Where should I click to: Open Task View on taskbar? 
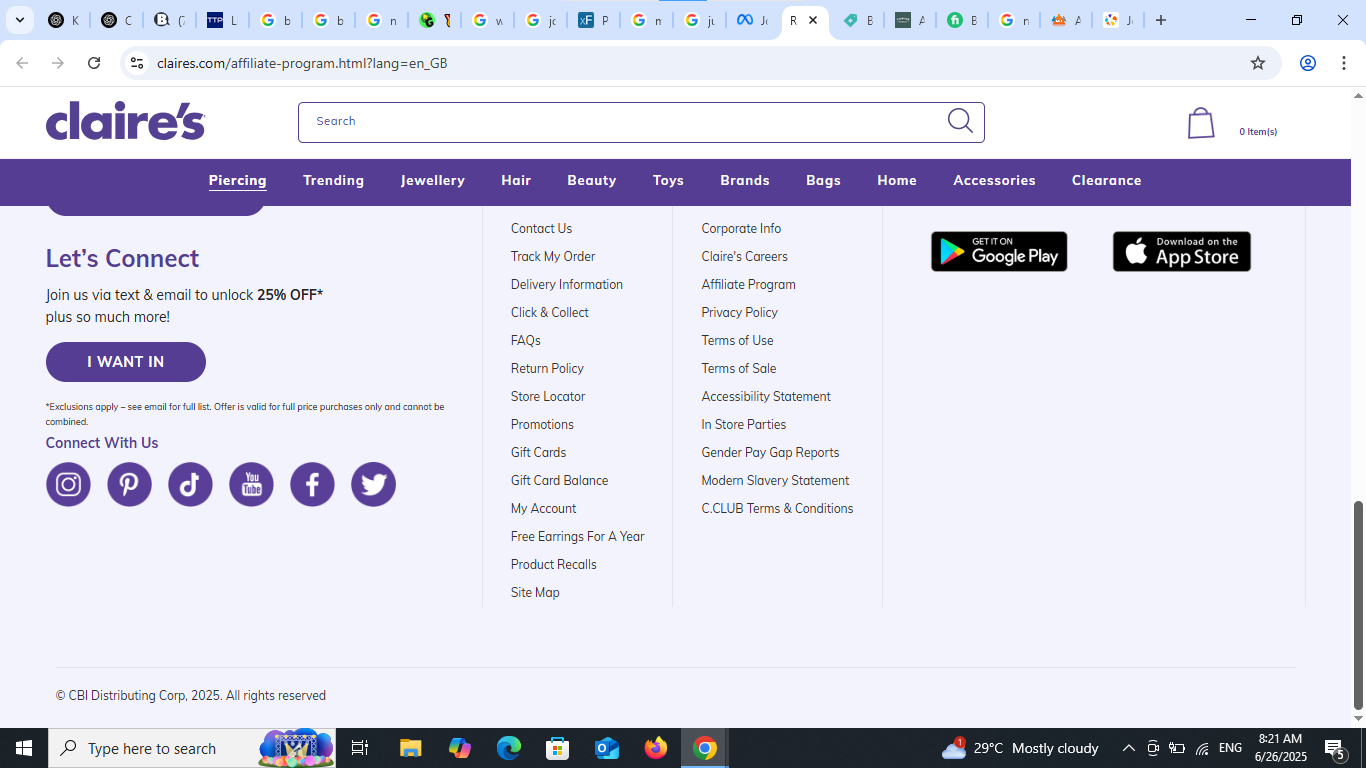pos(360,748)
